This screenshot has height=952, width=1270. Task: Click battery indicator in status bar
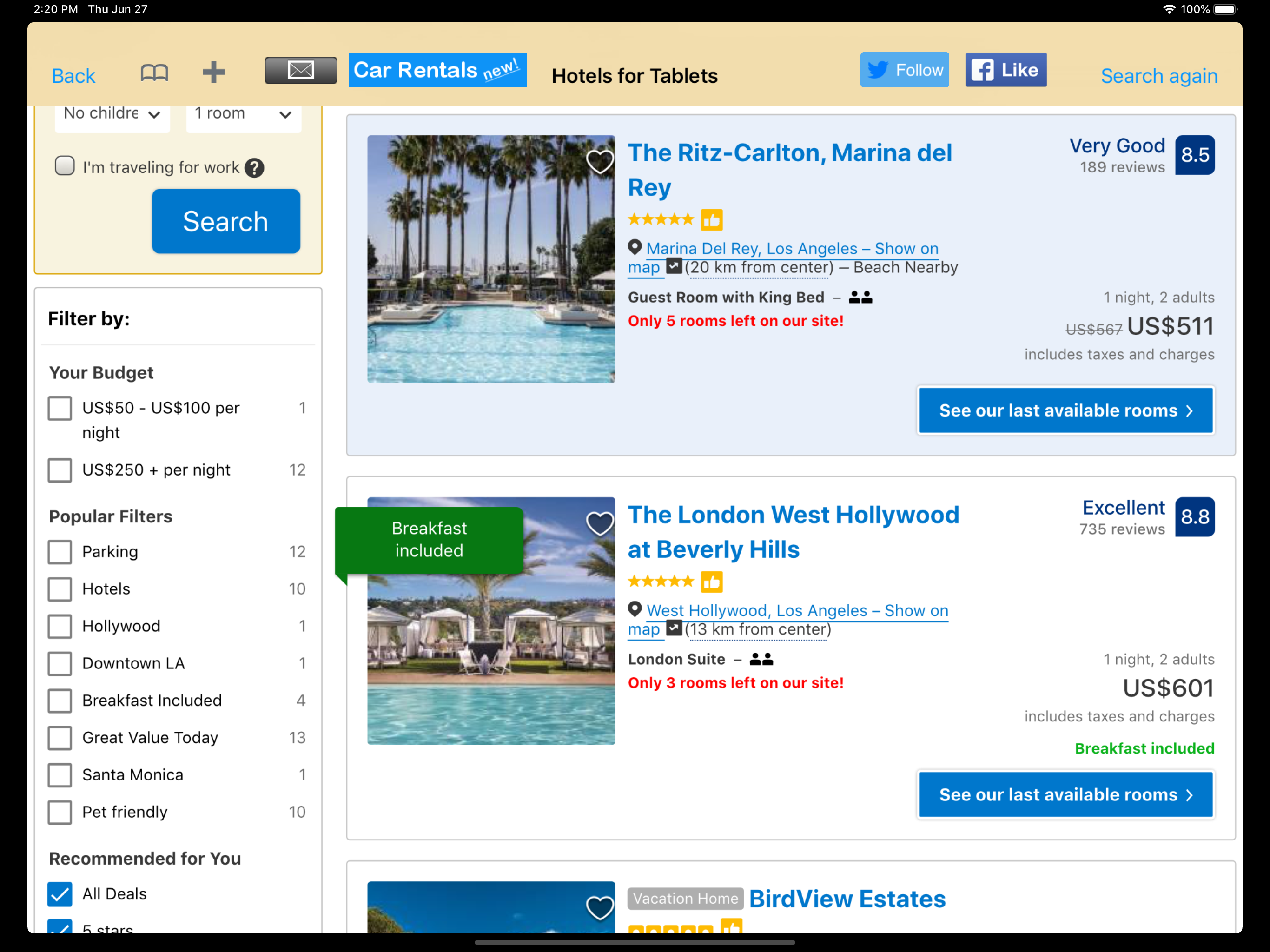[x=1226, y=9]
